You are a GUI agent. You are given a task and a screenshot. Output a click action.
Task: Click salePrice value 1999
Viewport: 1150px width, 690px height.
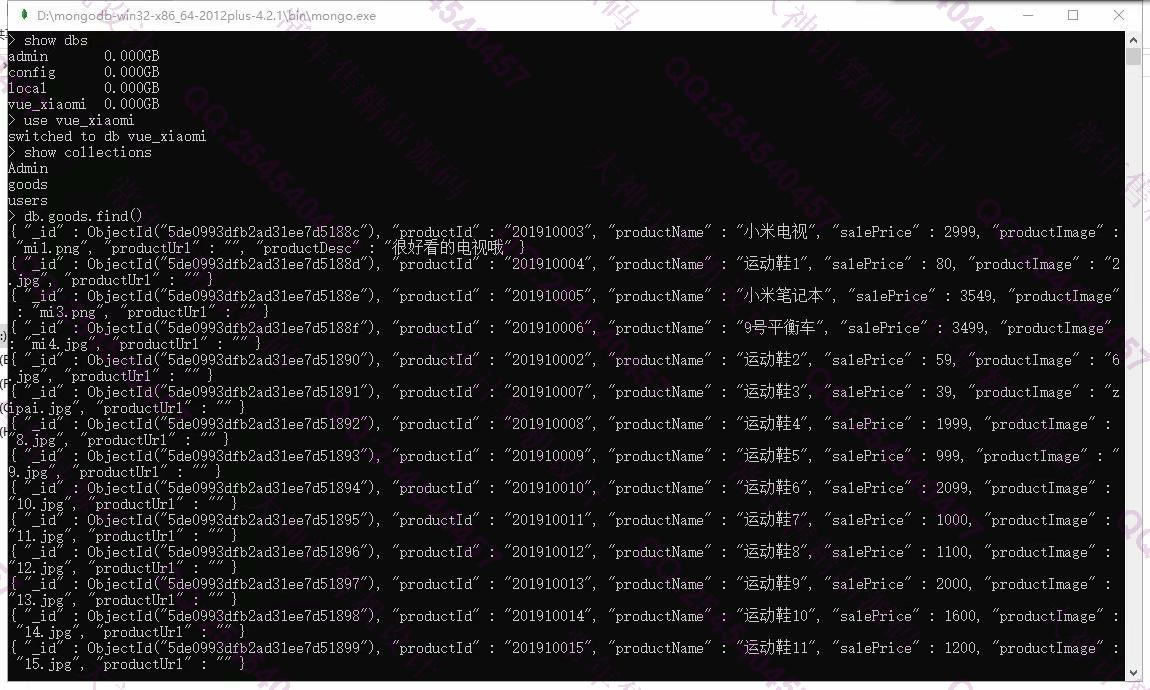[x=951, y=425]
